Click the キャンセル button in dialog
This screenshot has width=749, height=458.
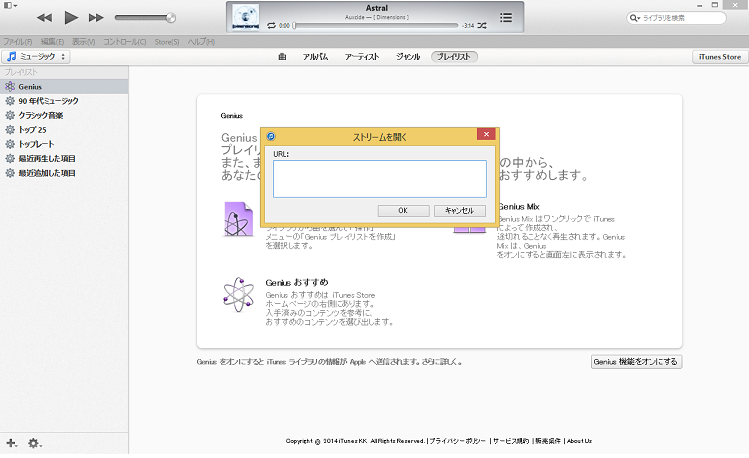pos(460,211)
